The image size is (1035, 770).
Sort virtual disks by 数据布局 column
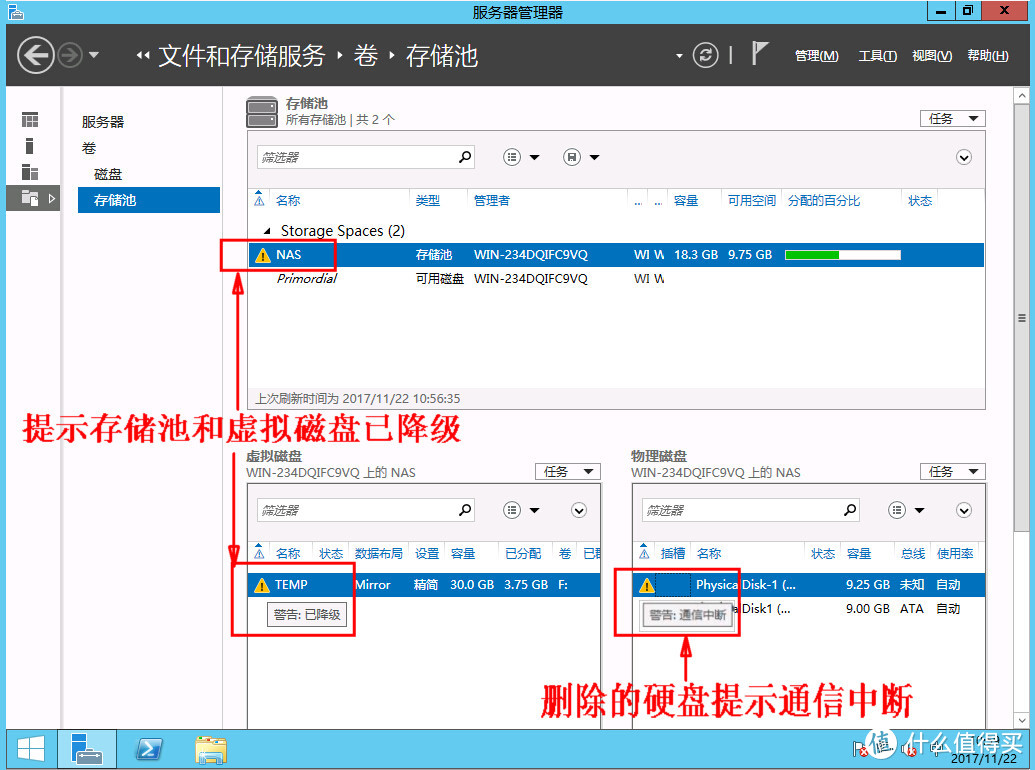point(379,554)
